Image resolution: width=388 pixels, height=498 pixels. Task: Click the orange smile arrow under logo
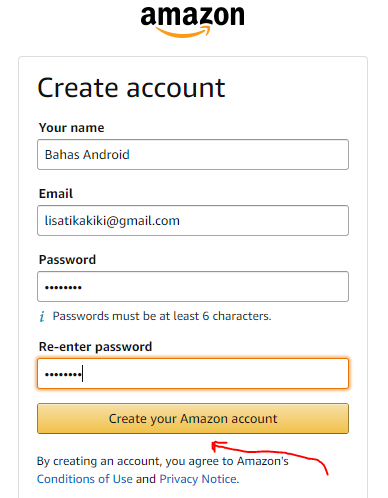pos(183,32)
